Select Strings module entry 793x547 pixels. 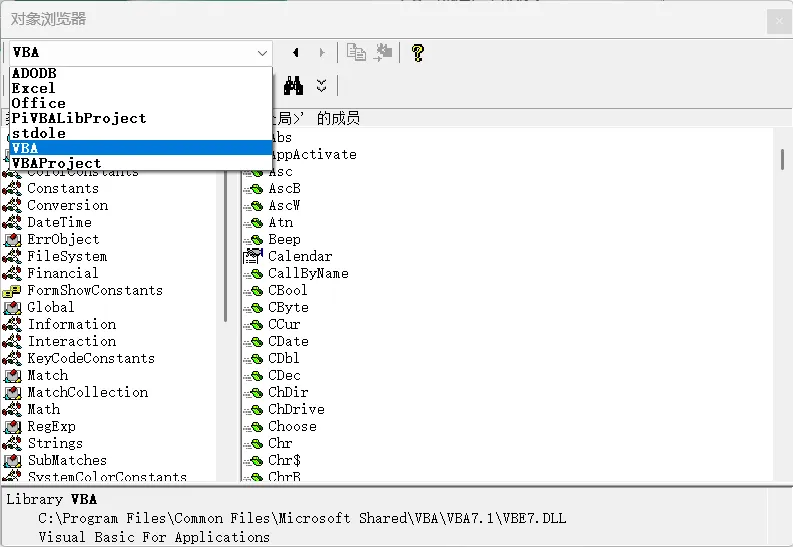pos(55,443)
